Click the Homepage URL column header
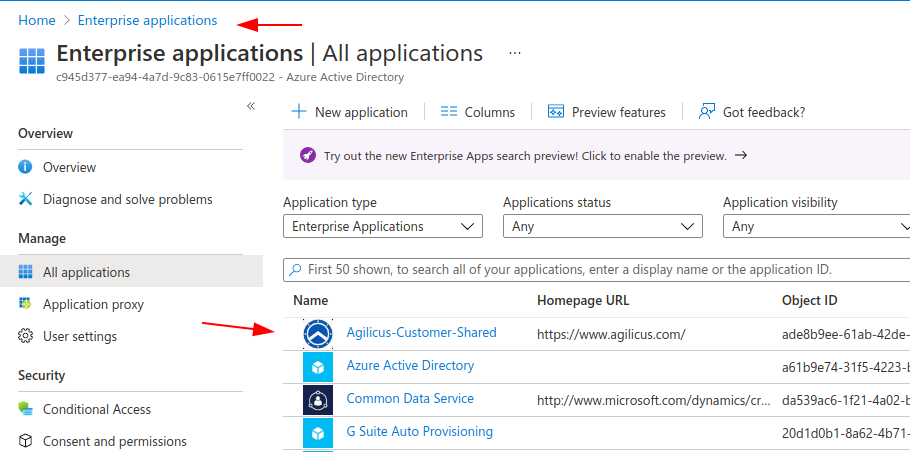Image resolution: width=910 pixels, height=452 pixels. (x=583, y=301)
